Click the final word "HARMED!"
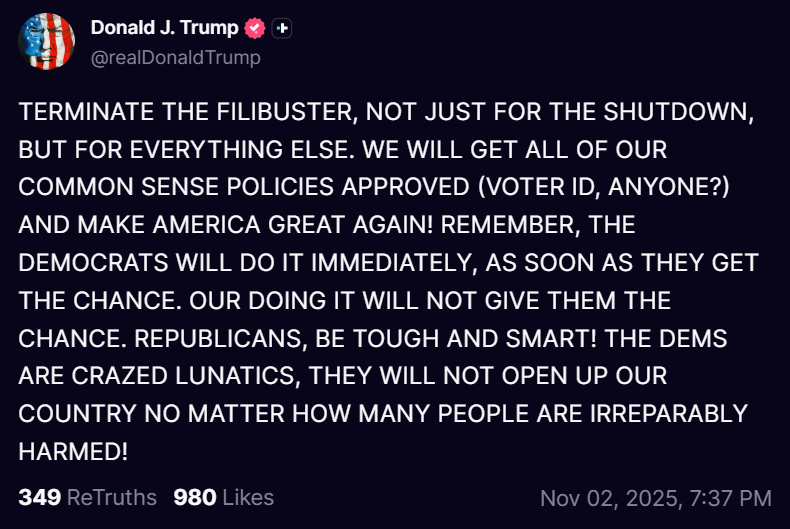Screen dimensions: 790x529 coord(73,450)
